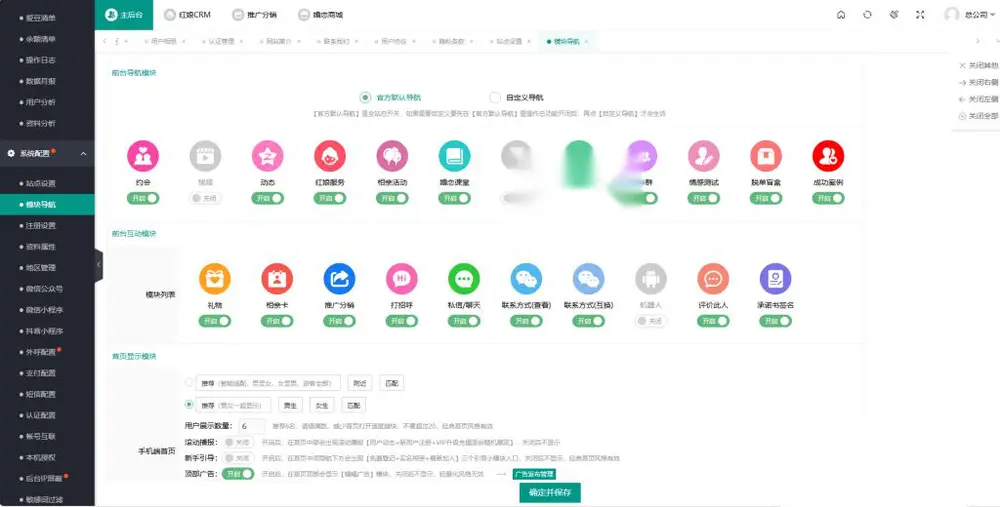1000x507 pixels.
Task: Click the 婚恋课堂 book icon
Action: pyautogui.click(x=455, y=156)
